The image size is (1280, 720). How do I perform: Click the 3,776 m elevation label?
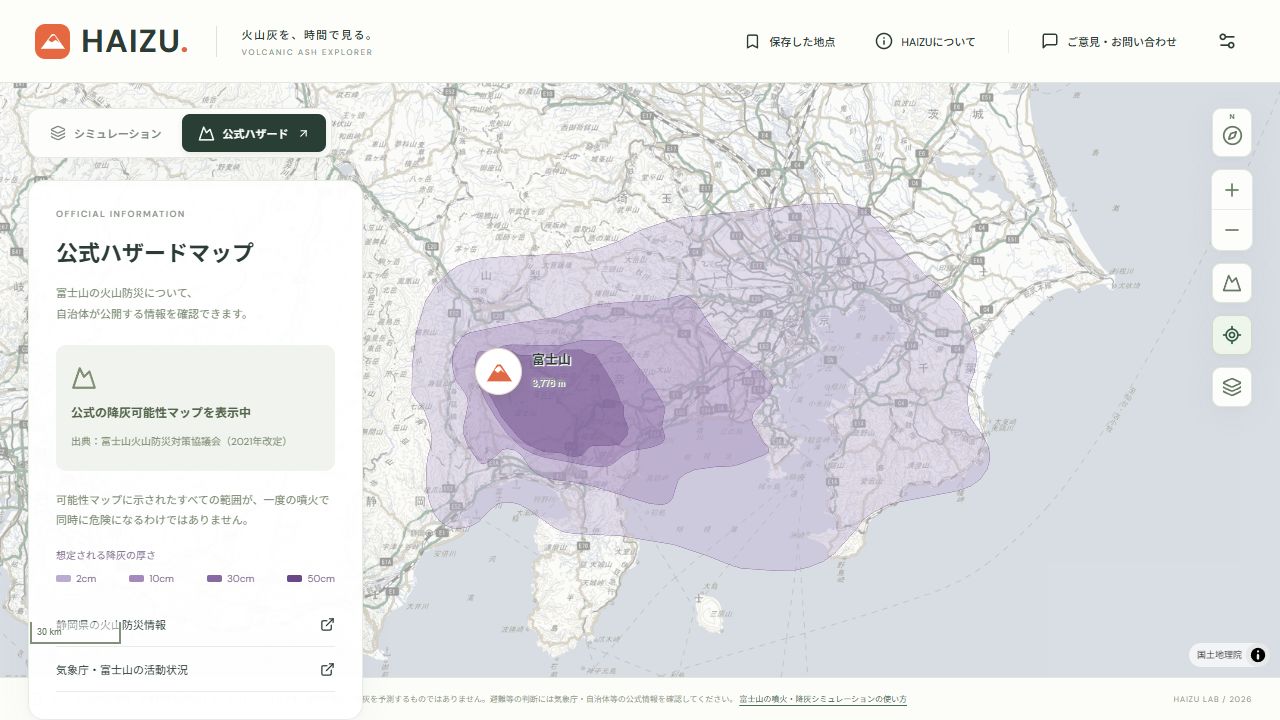[549, 383]
